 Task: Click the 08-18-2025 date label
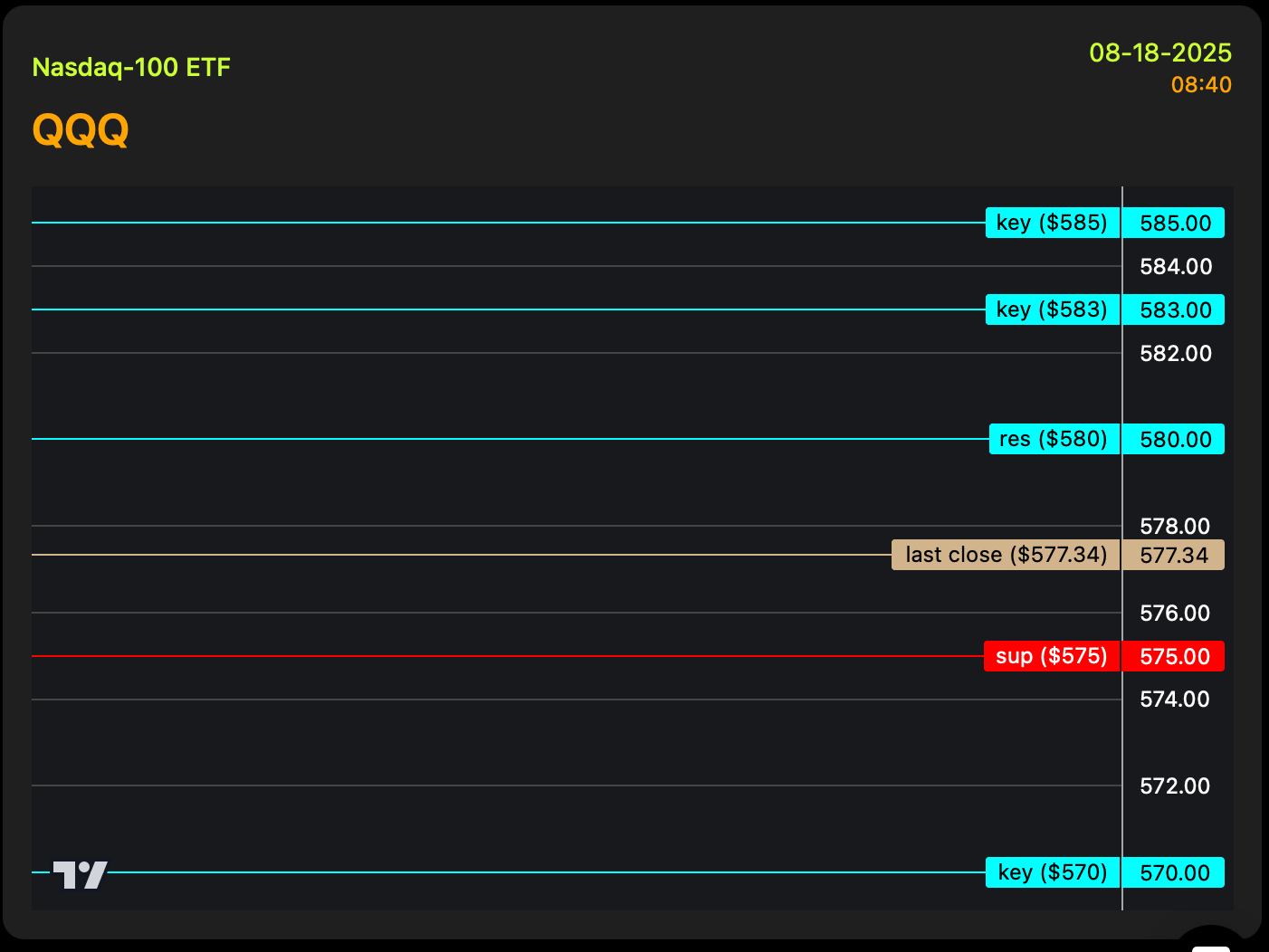point(1159,52)
